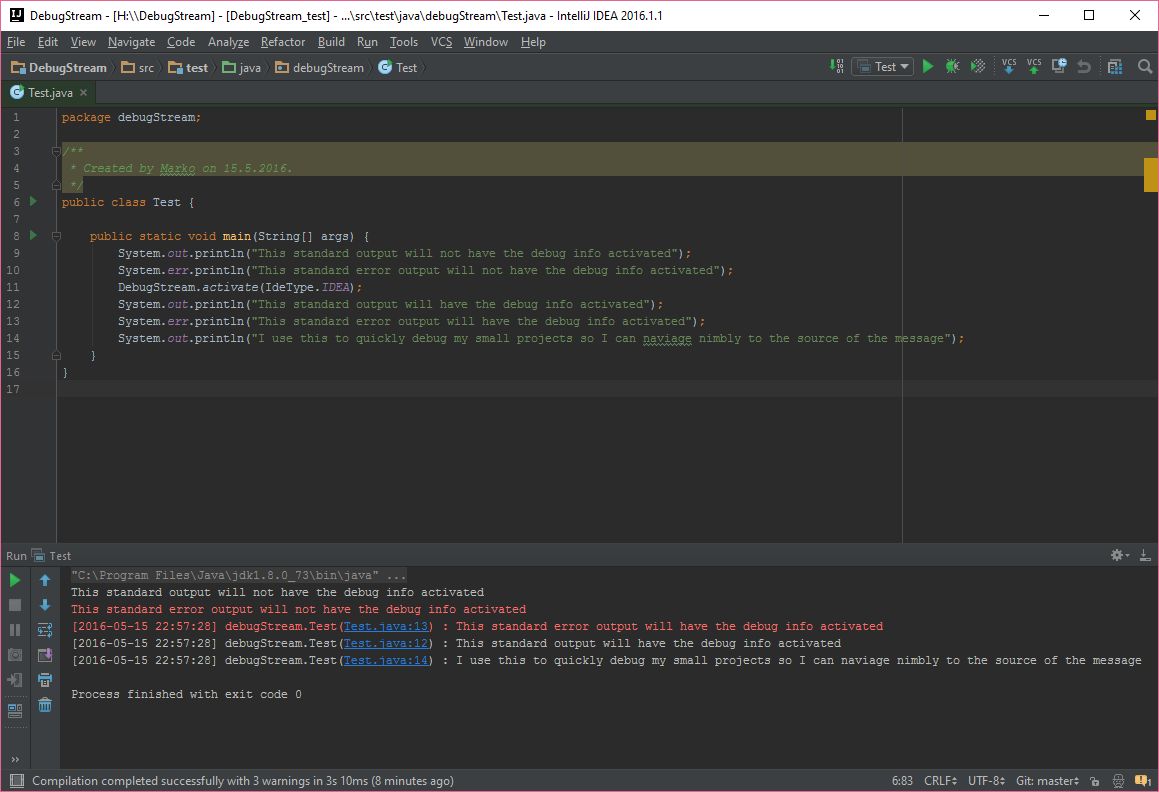
Task: Click Down the Stack Trace arrow
Action: [45, 605]
